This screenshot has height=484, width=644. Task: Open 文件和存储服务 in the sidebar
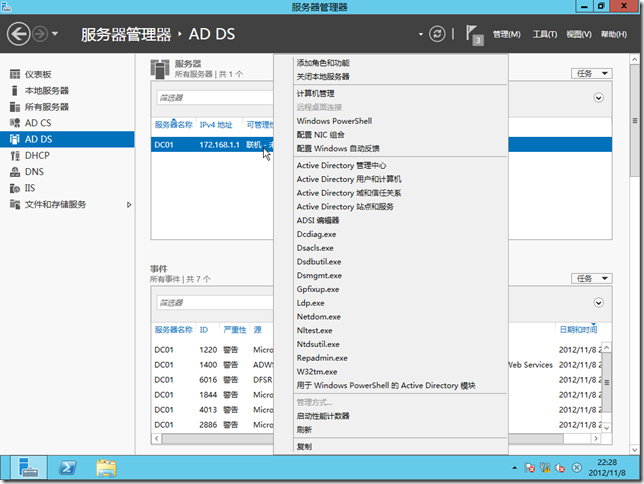pos(67,204)
